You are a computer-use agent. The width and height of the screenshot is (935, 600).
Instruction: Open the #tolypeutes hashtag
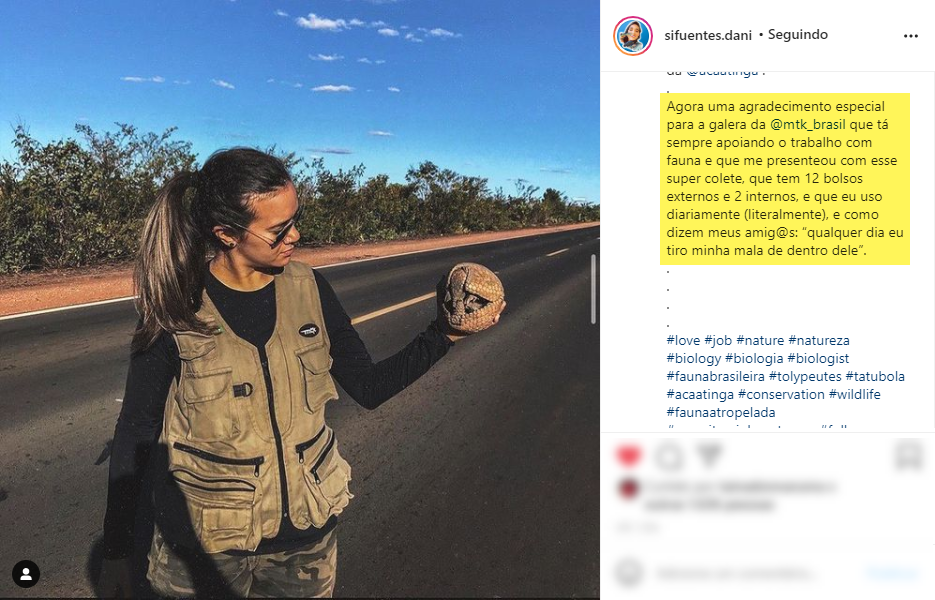tap(805, 376)
